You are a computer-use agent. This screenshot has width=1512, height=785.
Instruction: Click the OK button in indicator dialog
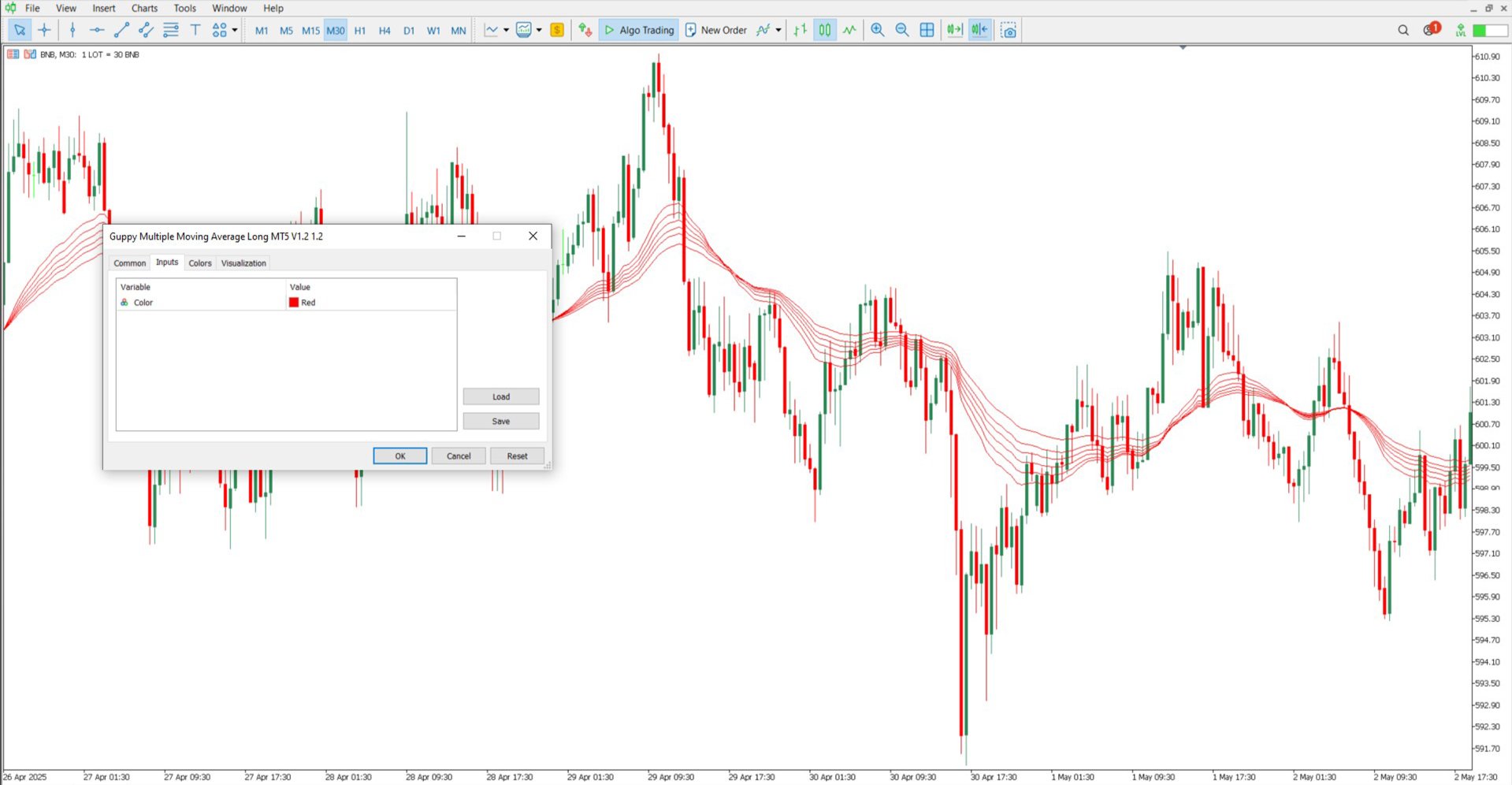[400, 456]
